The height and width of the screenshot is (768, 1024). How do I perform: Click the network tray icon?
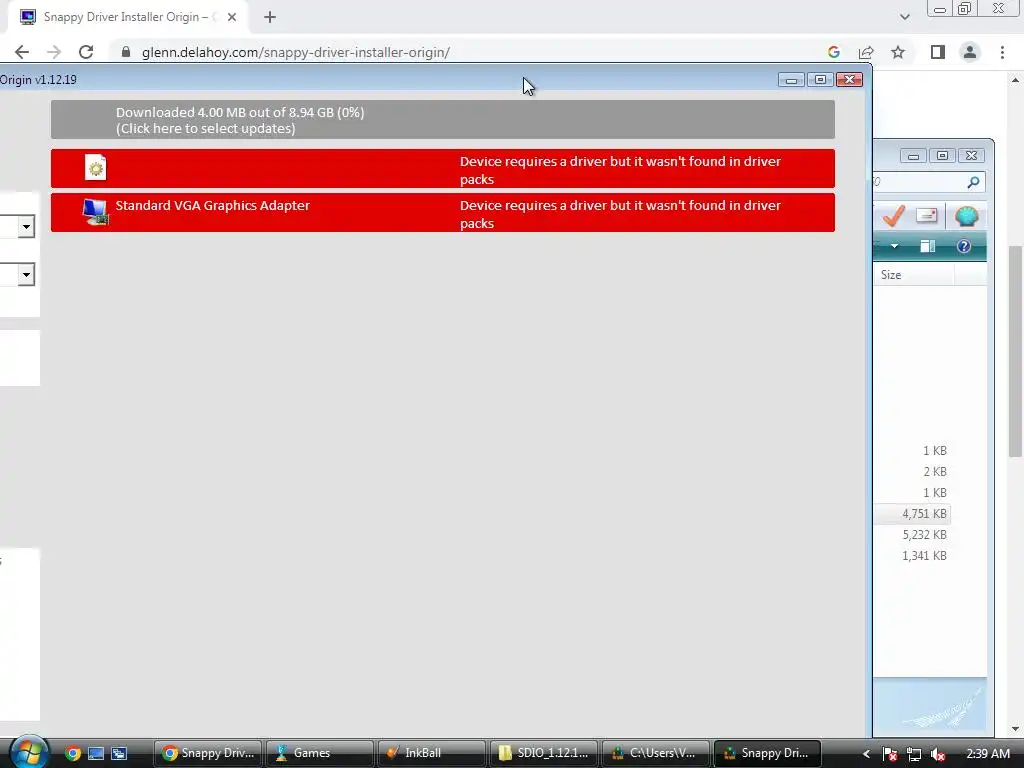(x=914, y=754)
